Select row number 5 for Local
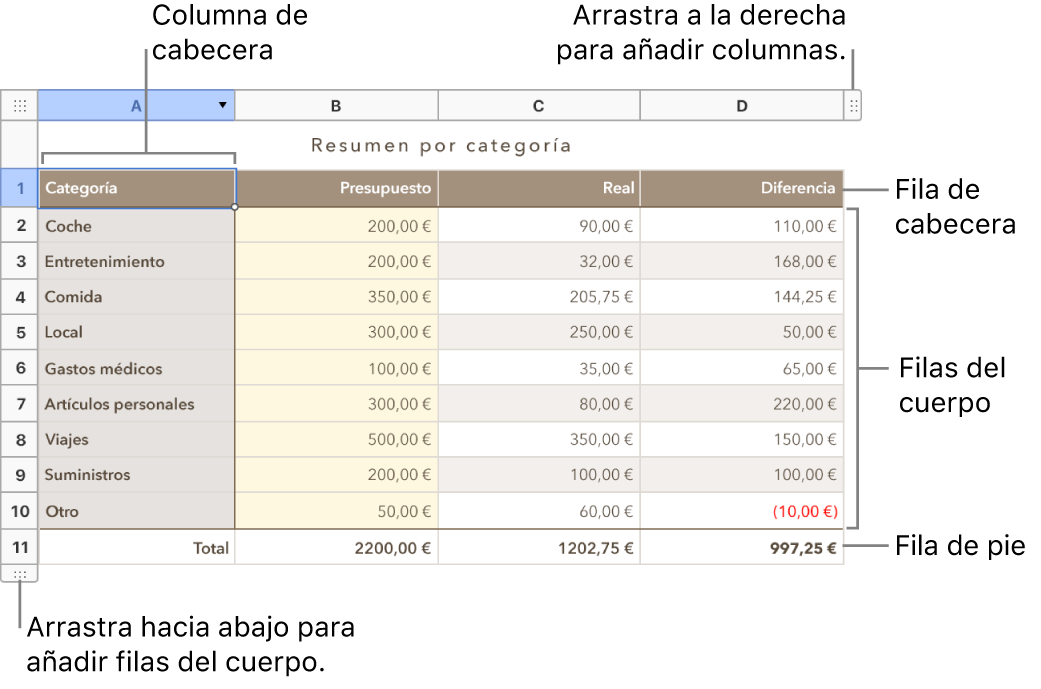 coord(19,332)
